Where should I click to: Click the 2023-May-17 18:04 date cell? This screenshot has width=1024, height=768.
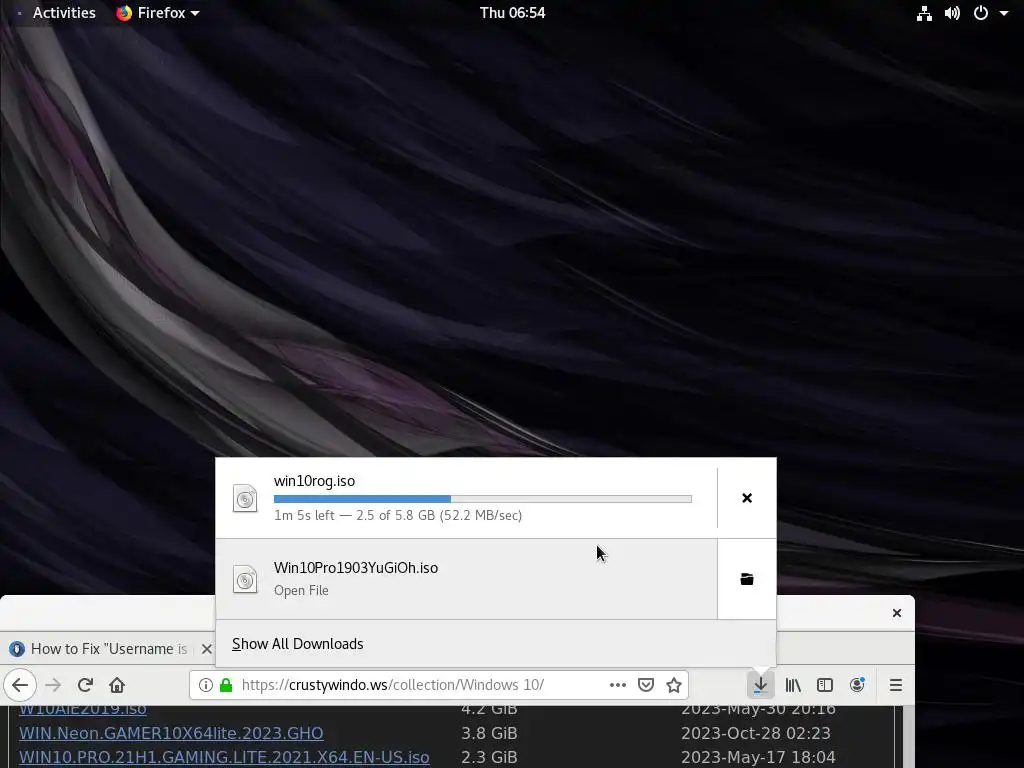tap(758, 758)
